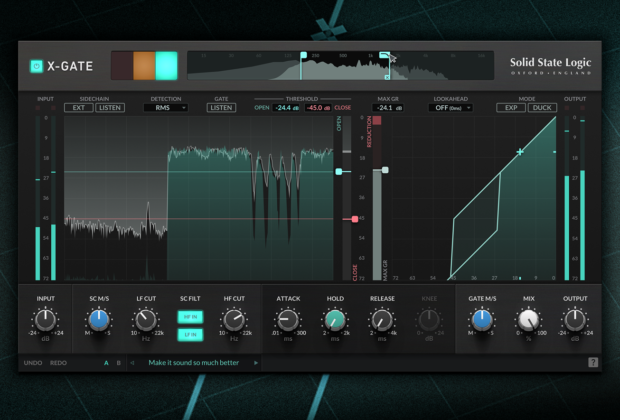This screenshot has width=620, height=420.
Task: Toggle the LF IN filter button
Action: 190,335
